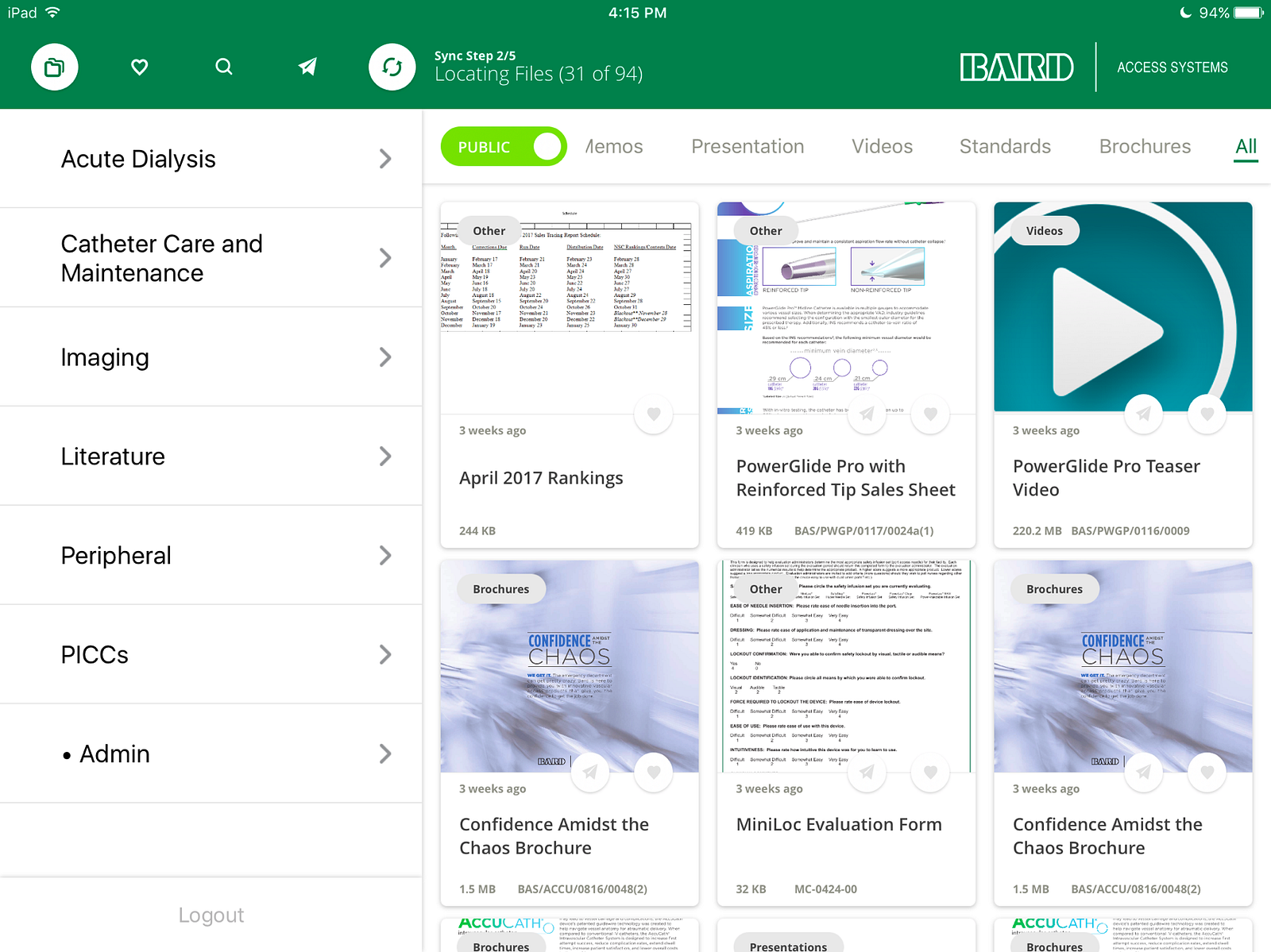Click the code MC-0424-00
Image resolution: width=1271 pixels, height=952 pixels.
(x=825, y=889)
